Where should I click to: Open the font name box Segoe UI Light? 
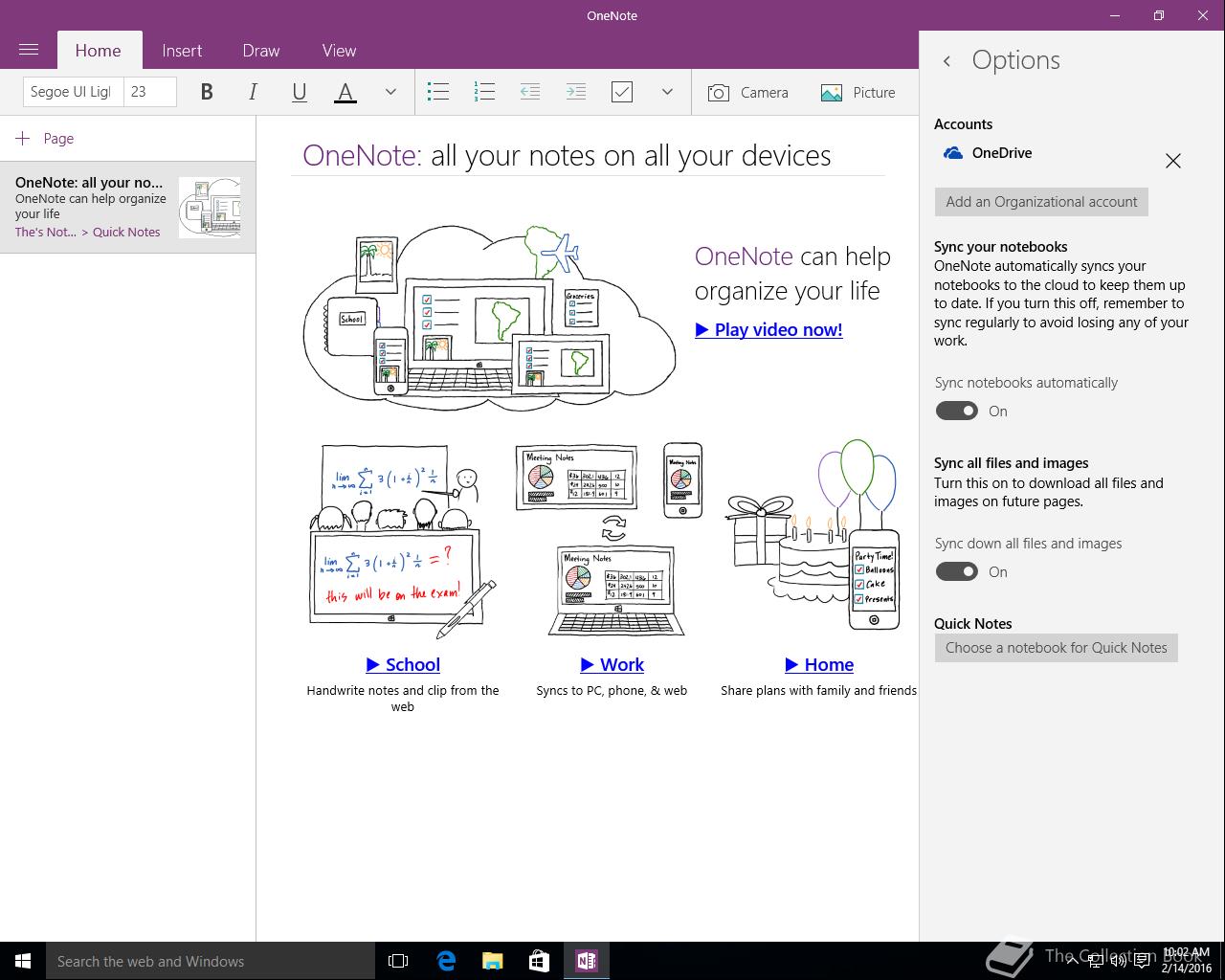(73, 92)
